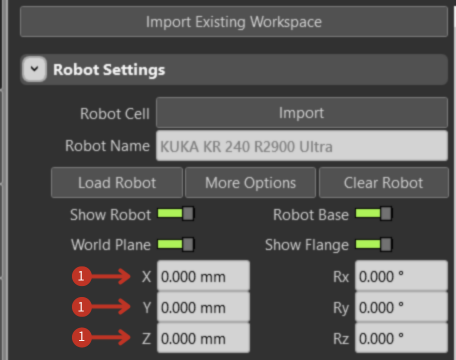The width and height of the screenshot is (456, 360).
Task: Click the Ry rotation input field
Action: click(x=401, y=307)
